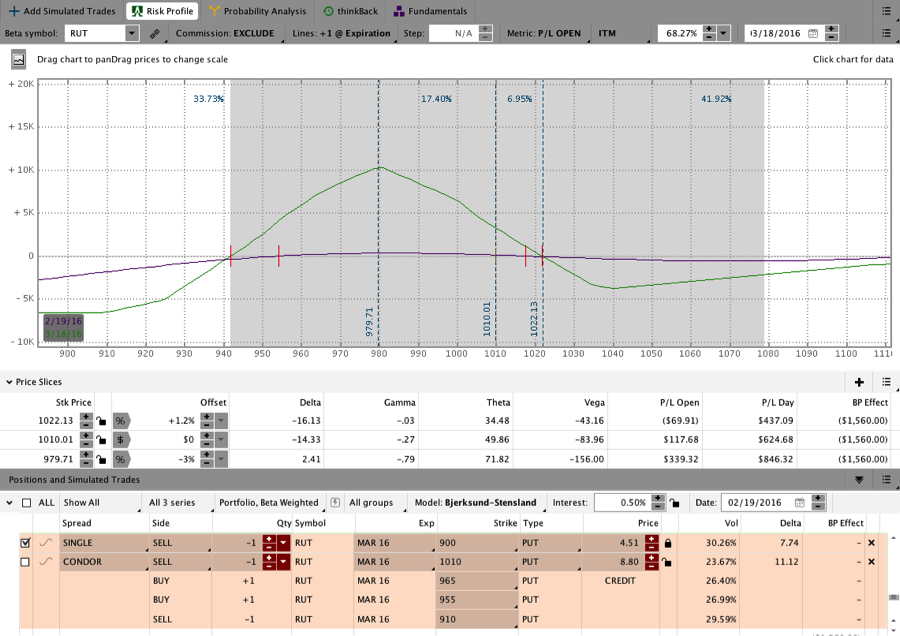The image size is (900, 636).
Task: Toggle the ALL positions checkbox
Action: [26, 502]
